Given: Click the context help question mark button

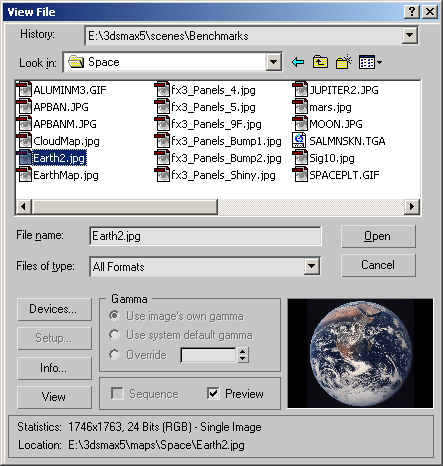Looking at the screenshot, I should (x=412, y=12).
